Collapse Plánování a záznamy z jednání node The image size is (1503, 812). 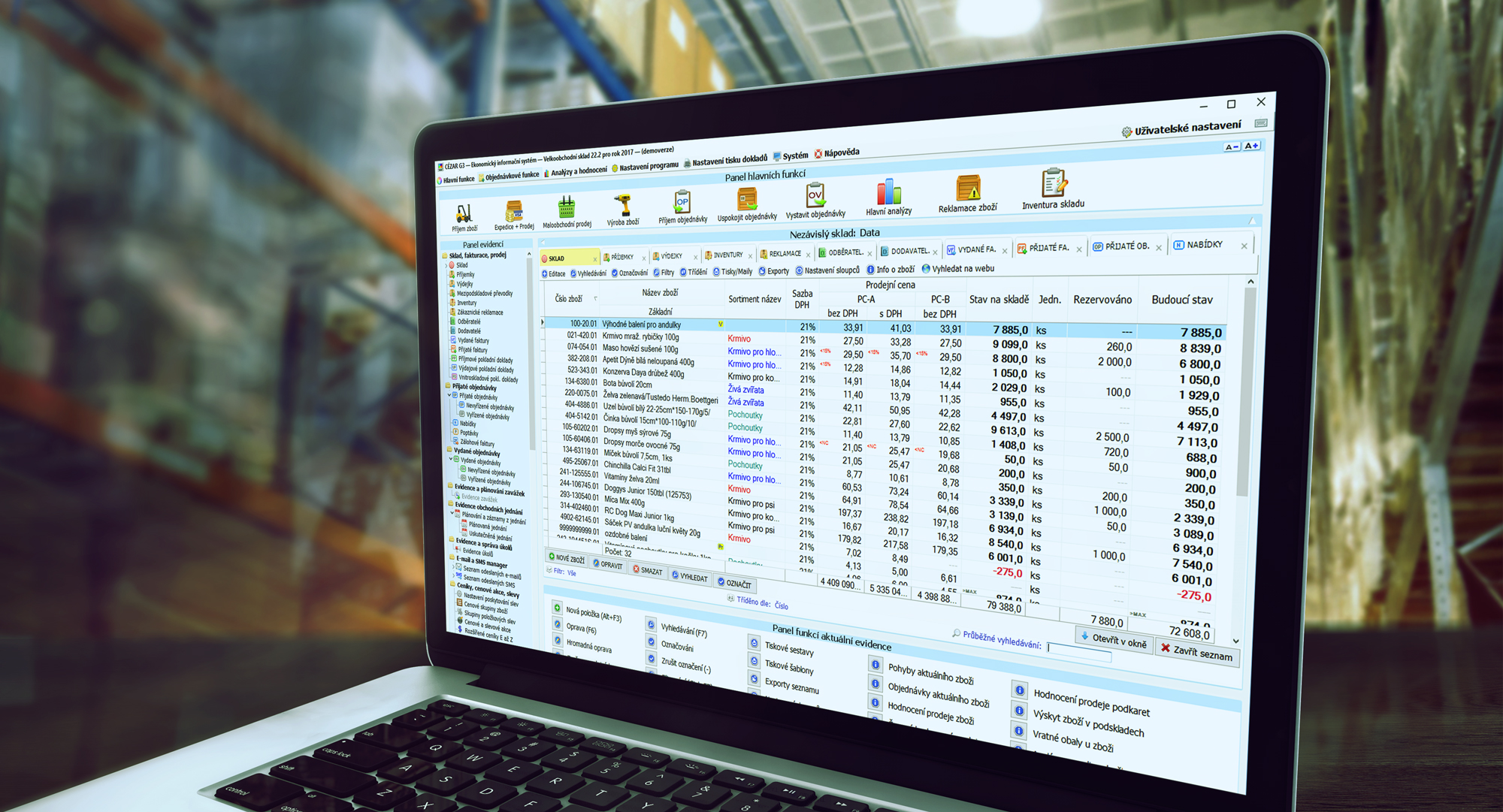click(x=452, y=514)
